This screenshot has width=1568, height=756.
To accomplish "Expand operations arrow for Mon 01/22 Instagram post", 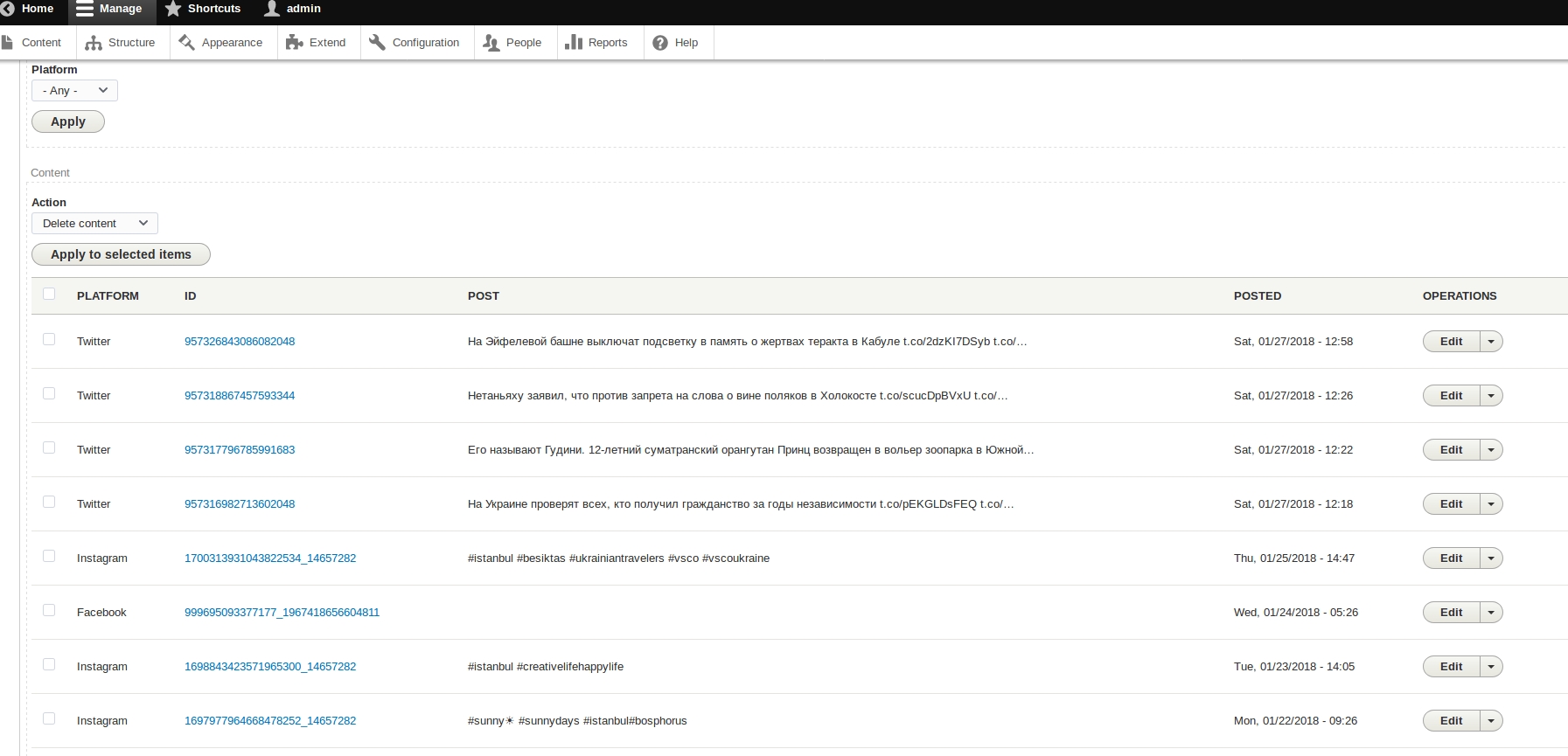I will coord(1491,721).
